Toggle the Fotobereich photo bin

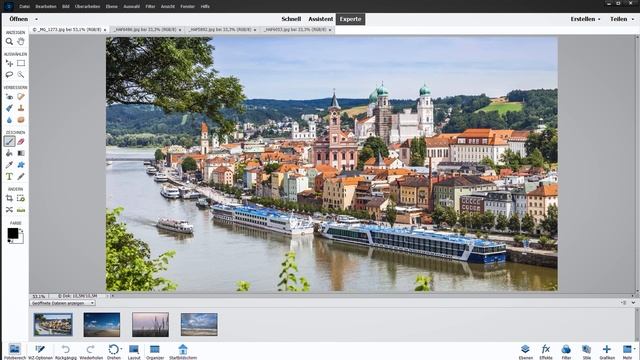[15, 351]
